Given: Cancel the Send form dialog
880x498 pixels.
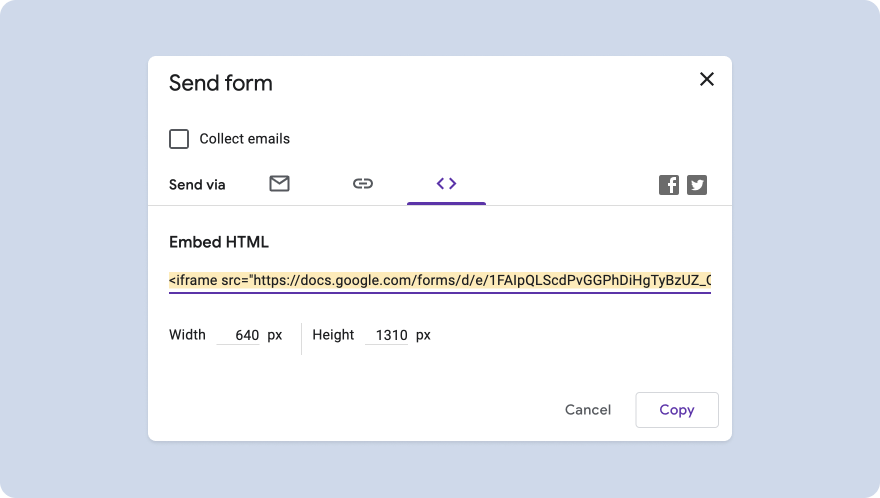Looking at the screenshot, I should [x=588, y=410].
